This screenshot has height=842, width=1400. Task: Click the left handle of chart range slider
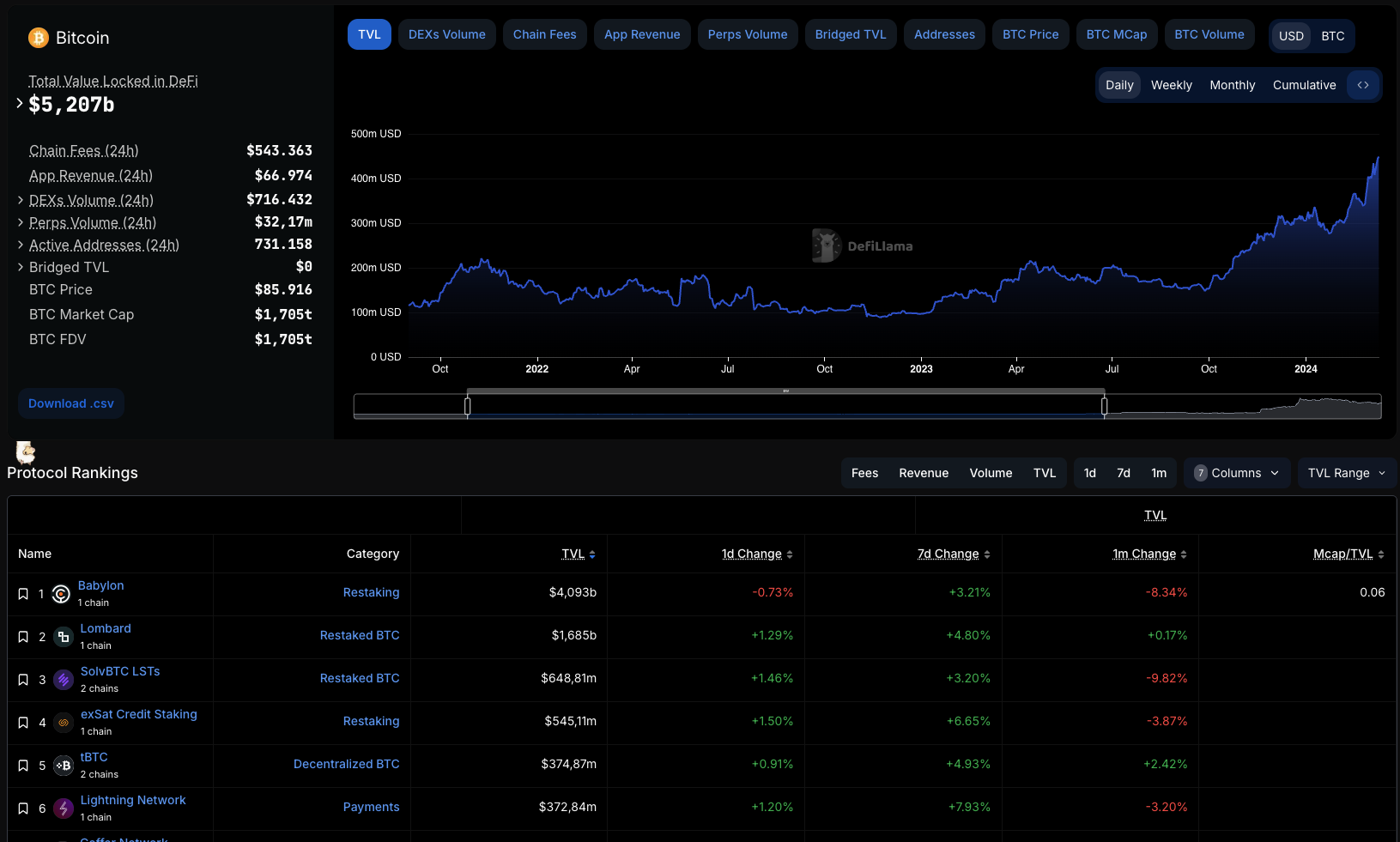(x=468, y=406)
